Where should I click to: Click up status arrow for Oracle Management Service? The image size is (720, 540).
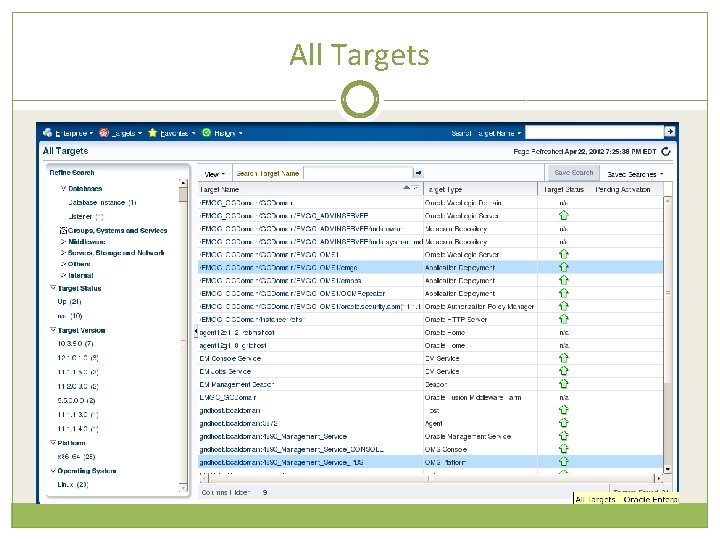(563, 435)
